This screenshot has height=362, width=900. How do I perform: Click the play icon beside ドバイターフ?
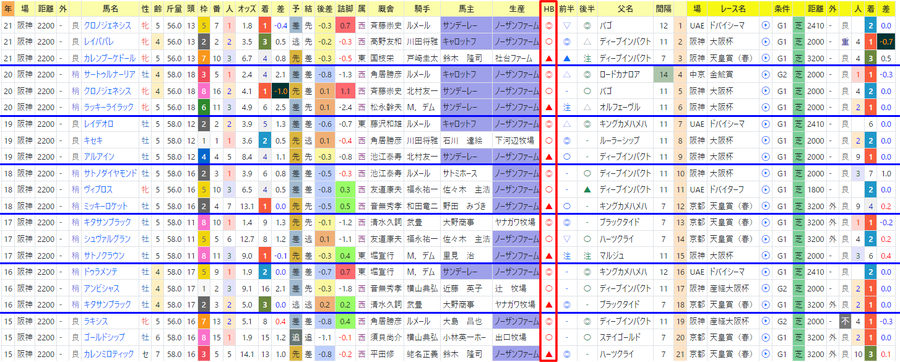pyautogui.click(x=765, y=189)
